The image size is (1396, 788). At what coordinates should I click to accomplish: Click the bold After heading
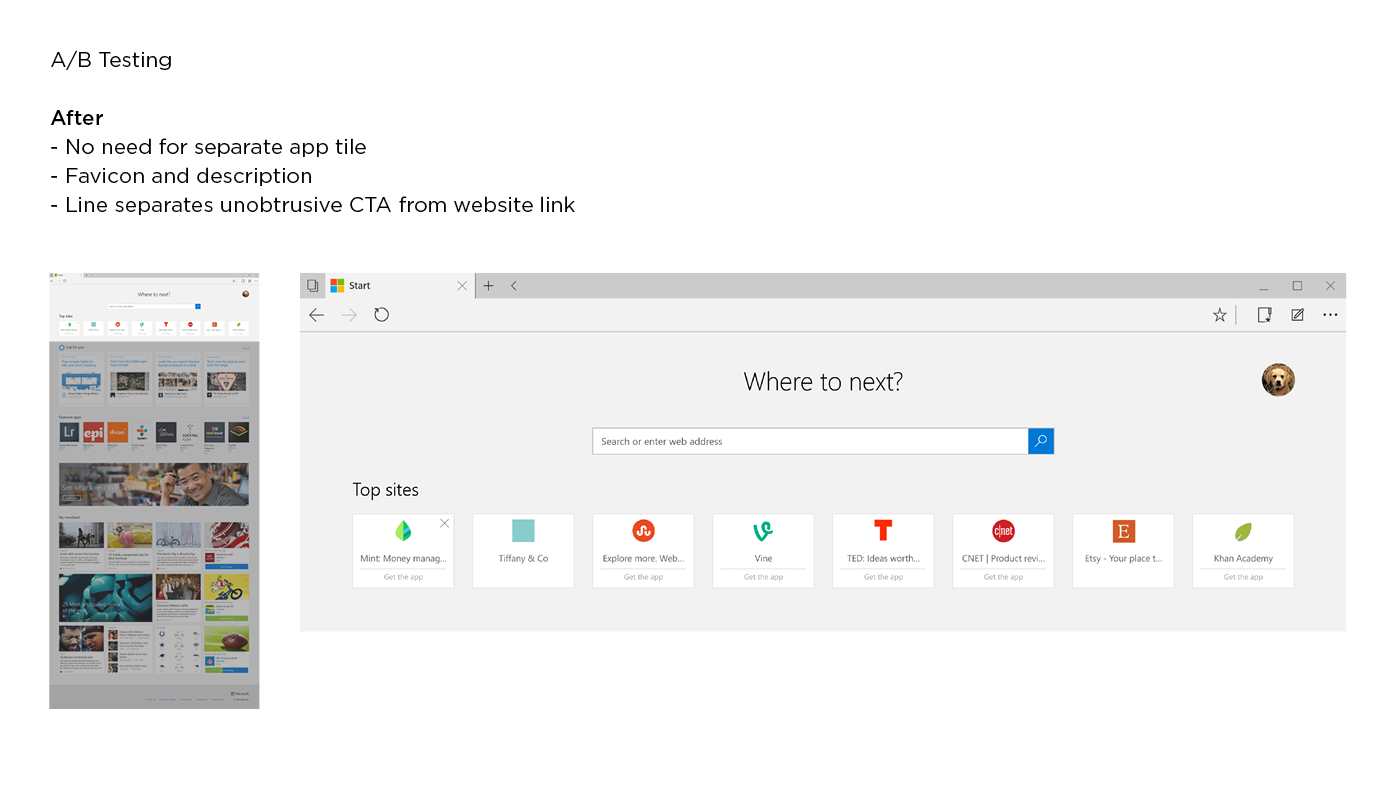tap(77, 118)
